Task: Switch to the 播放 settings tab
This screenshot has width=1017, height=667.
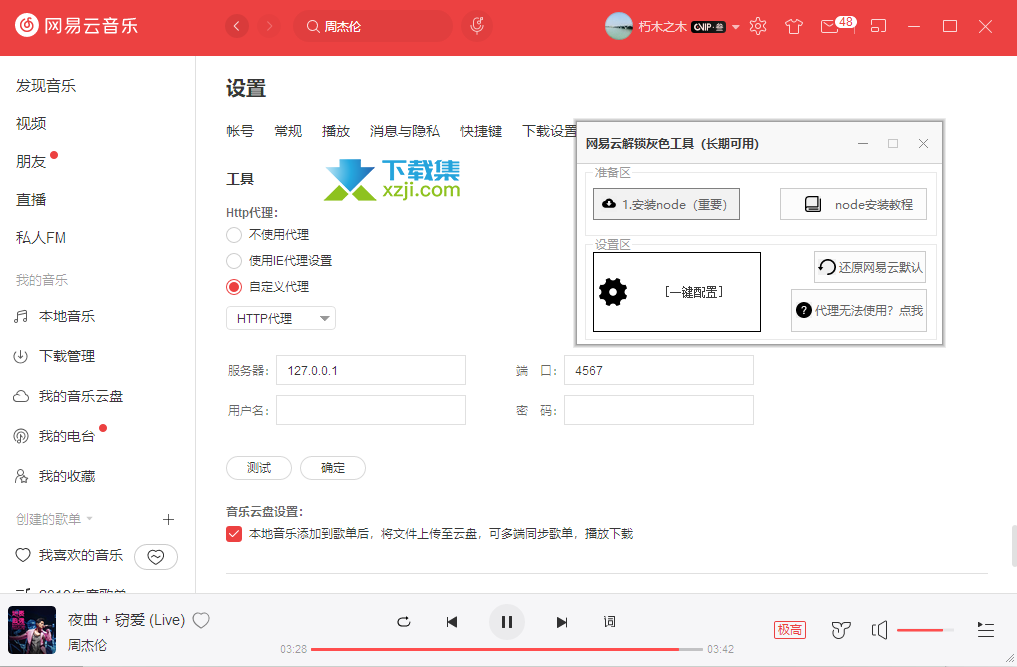Action: pos(336,131)
